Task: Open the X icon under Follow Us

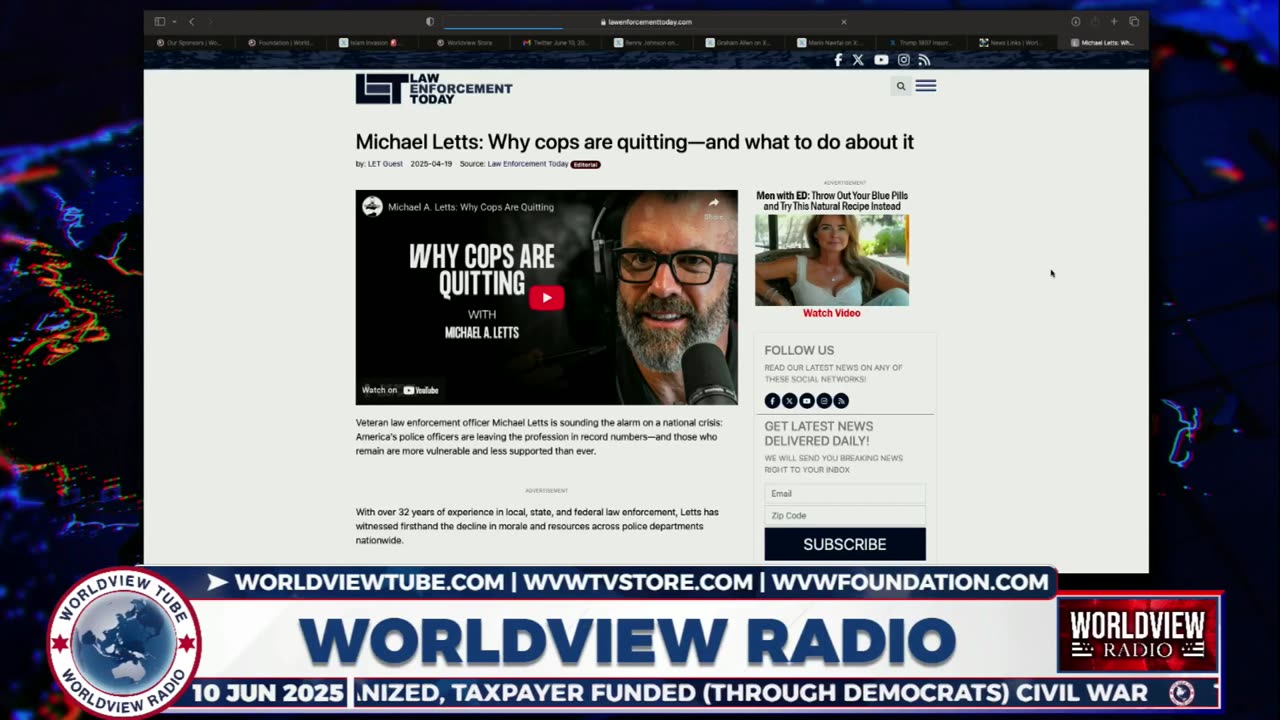Action: pyautogui.click(x=789, y=401)
